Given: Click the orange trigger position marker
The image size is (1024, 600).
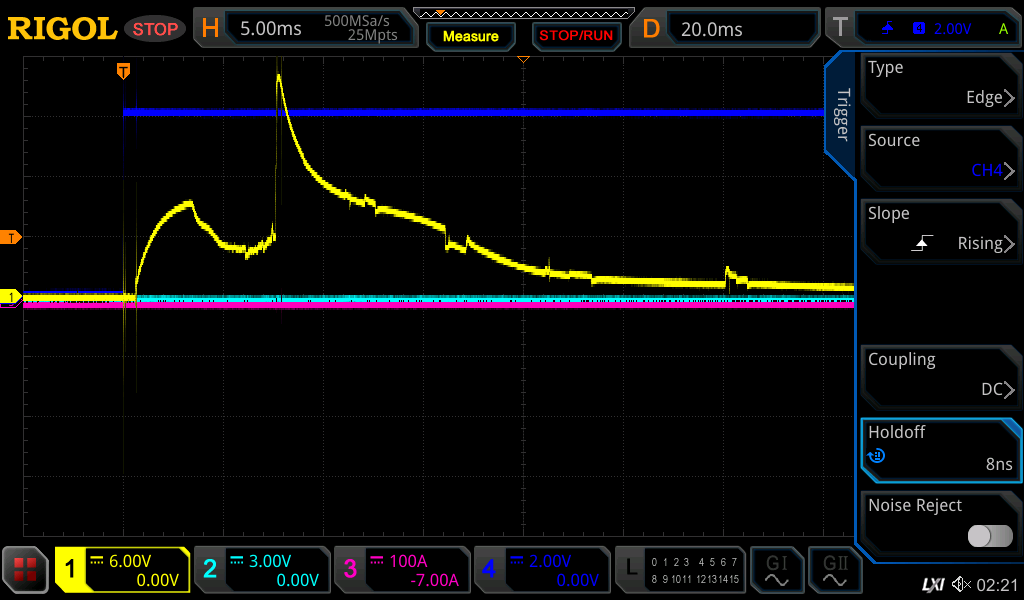Looking at the screenshot, I should tap(123, 71).
